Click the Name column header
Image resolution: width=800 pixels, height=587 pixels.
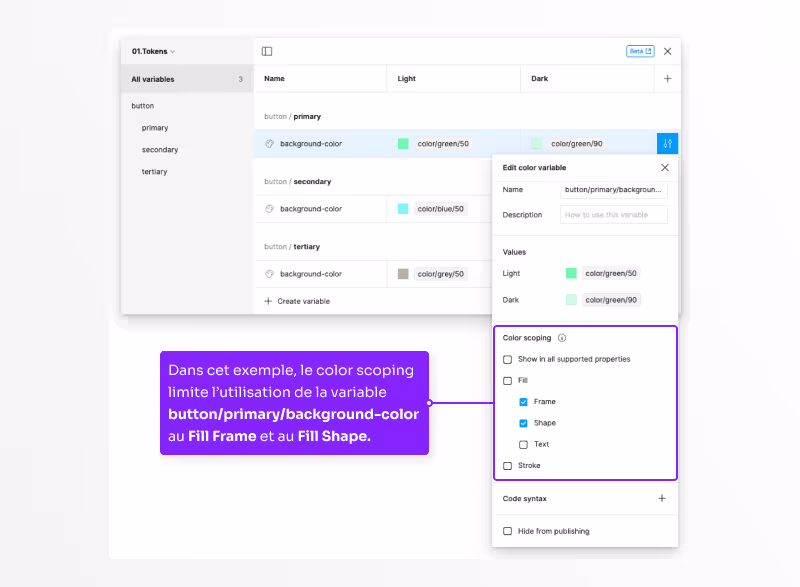point(274,79)
